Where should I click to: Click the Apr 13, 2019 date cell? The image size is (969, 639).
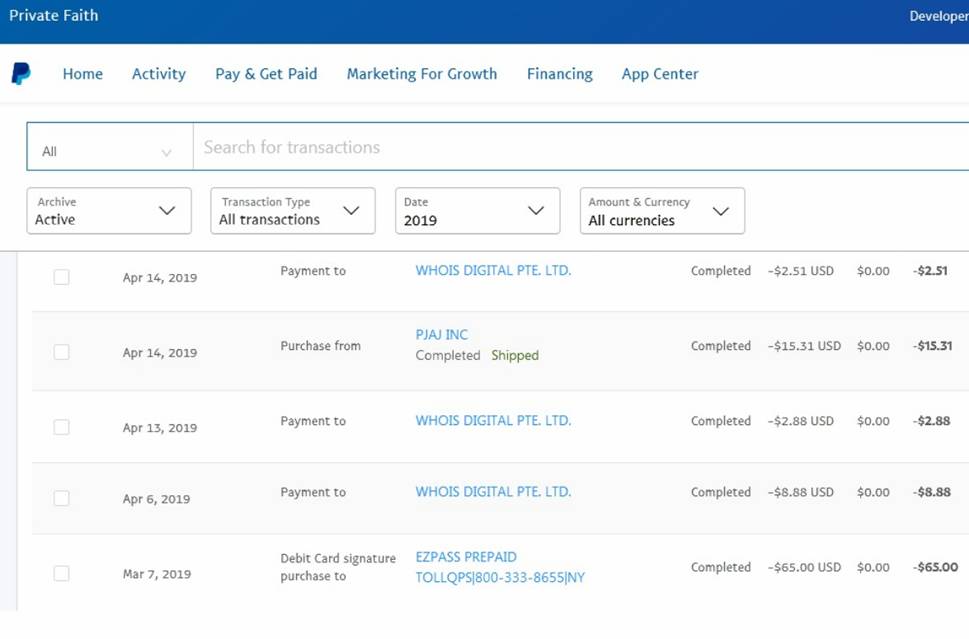[160, 428]
